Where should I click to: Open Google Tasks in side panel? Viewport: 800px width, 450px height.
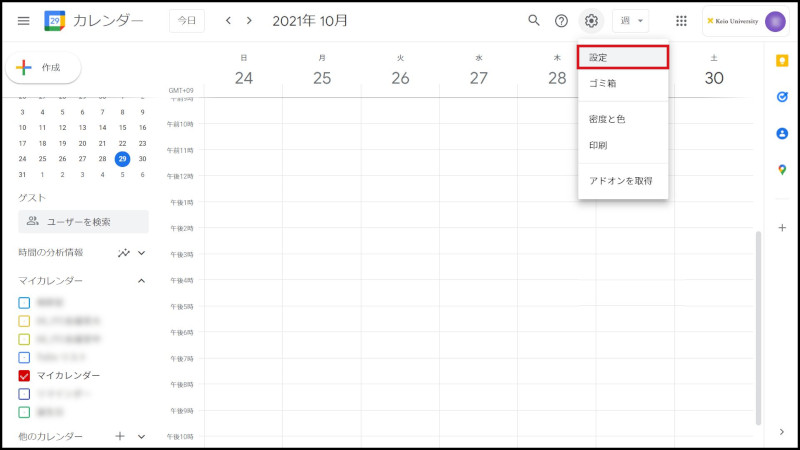point(782,97)
